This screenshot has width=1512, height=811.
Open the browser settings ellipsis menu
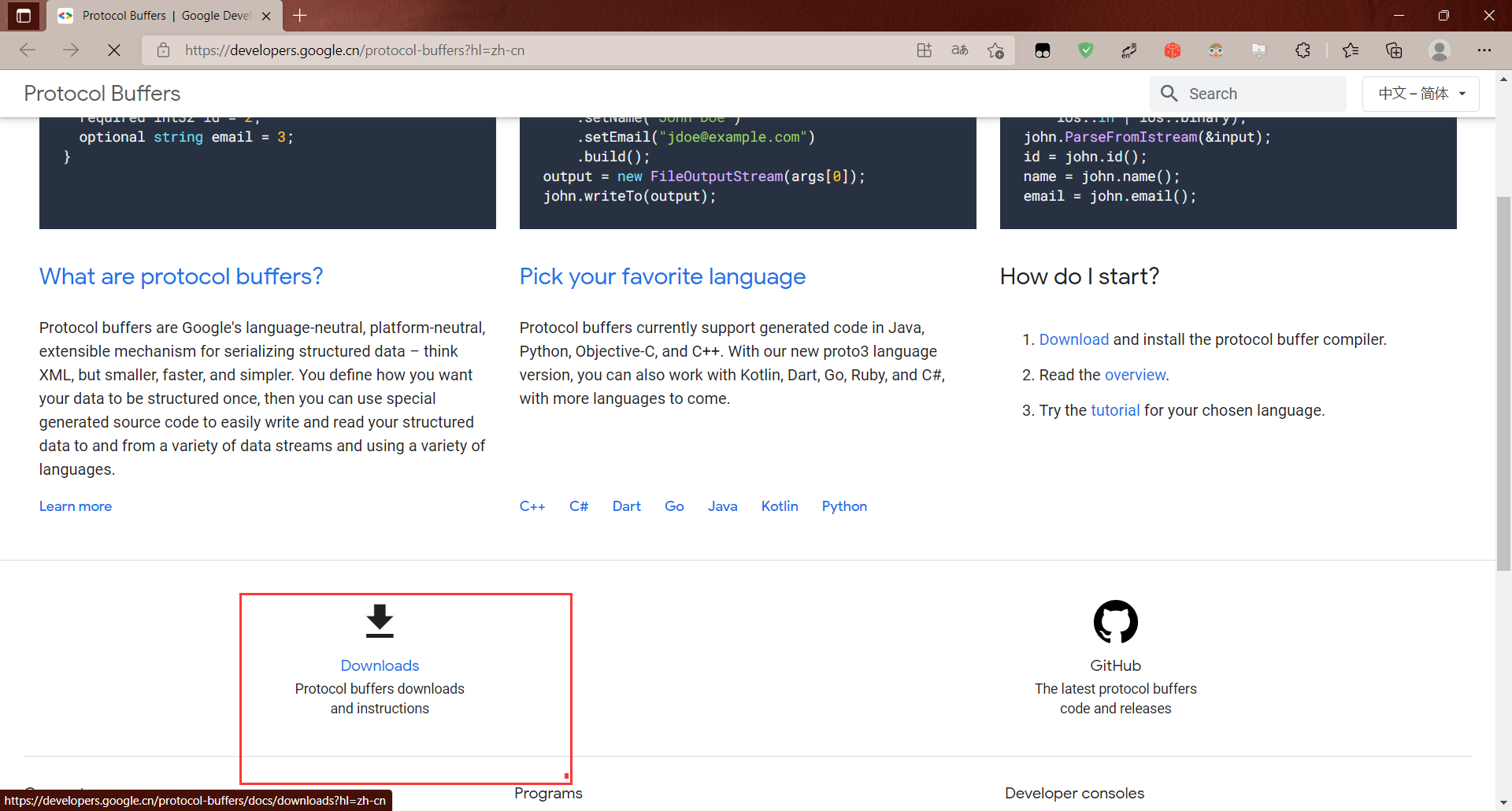[x=1484, y=50]
